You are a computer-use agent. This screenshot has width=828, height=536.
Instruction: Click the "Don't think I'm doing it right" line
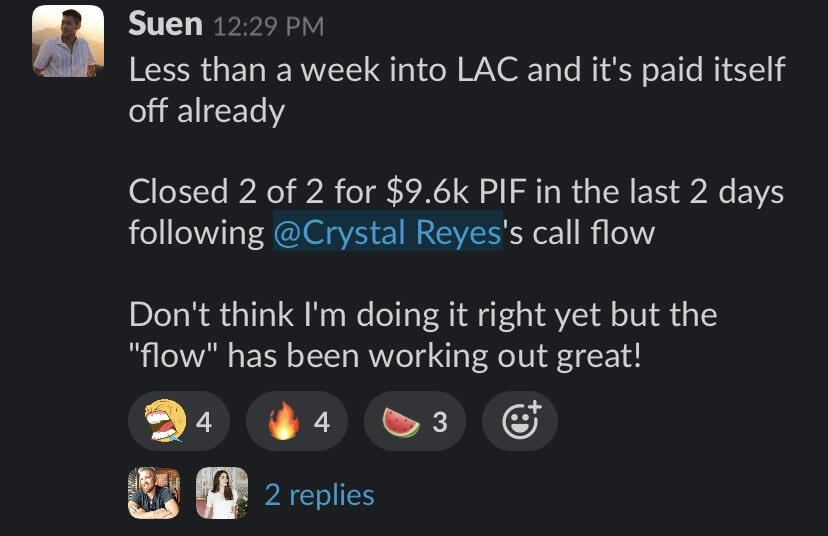click(x=422, y=314)
